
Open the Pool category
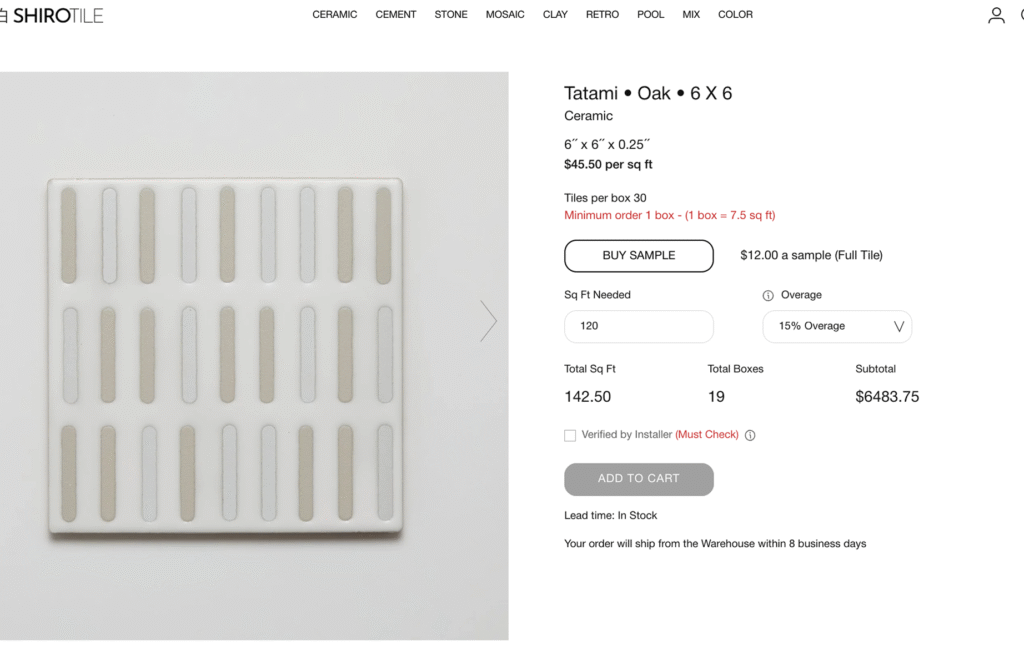tap(650, 15)
